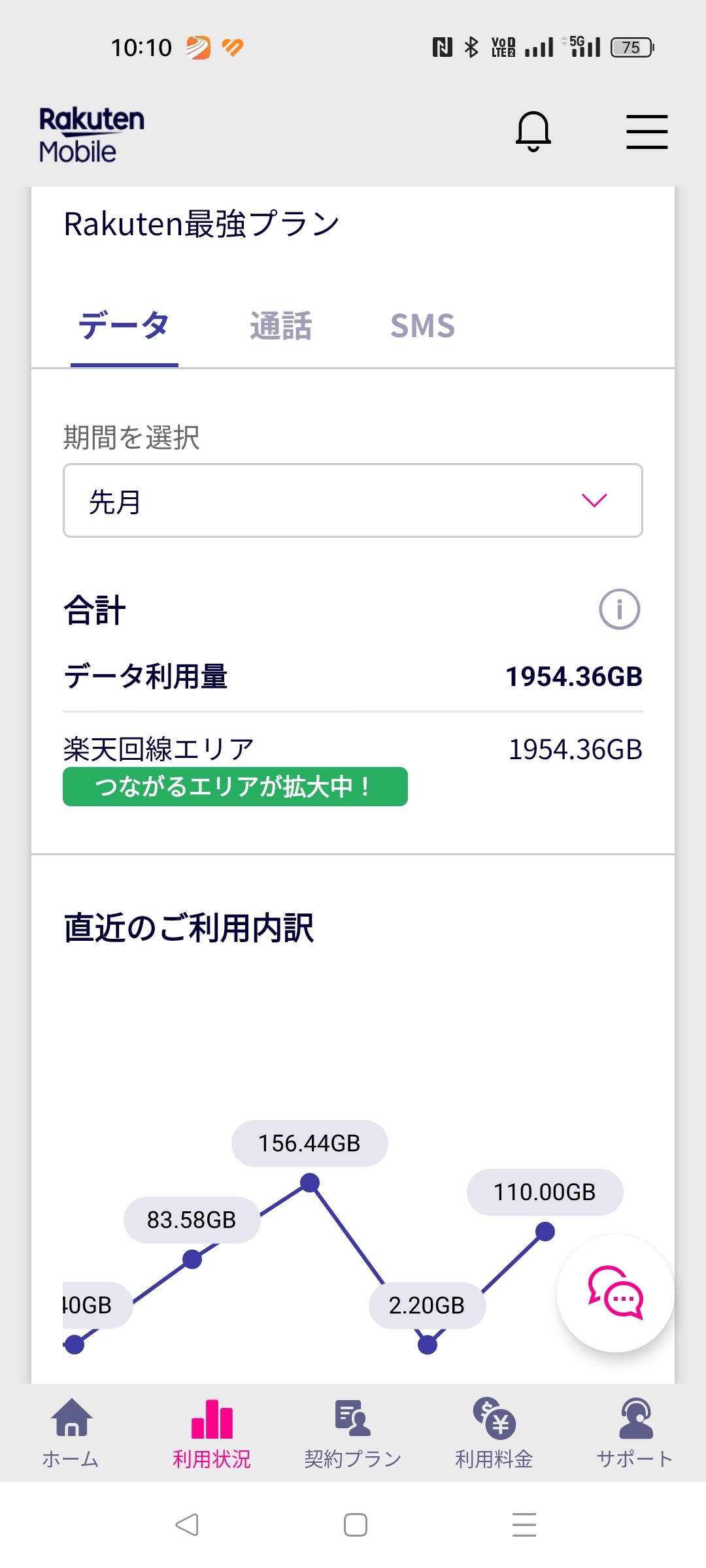Show info about the 合計 total

point(619,610)
